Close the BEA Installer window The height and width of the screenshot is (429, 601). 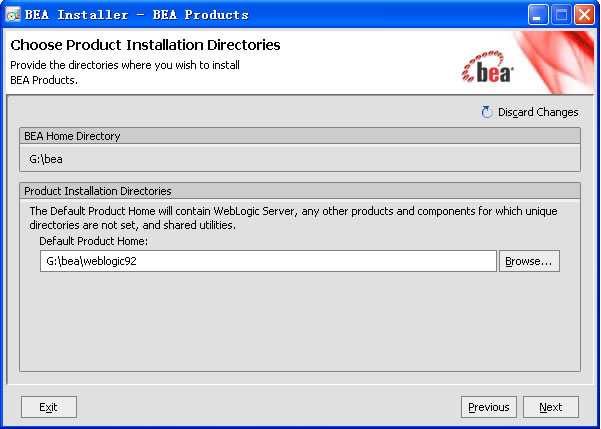coord(585,15)
